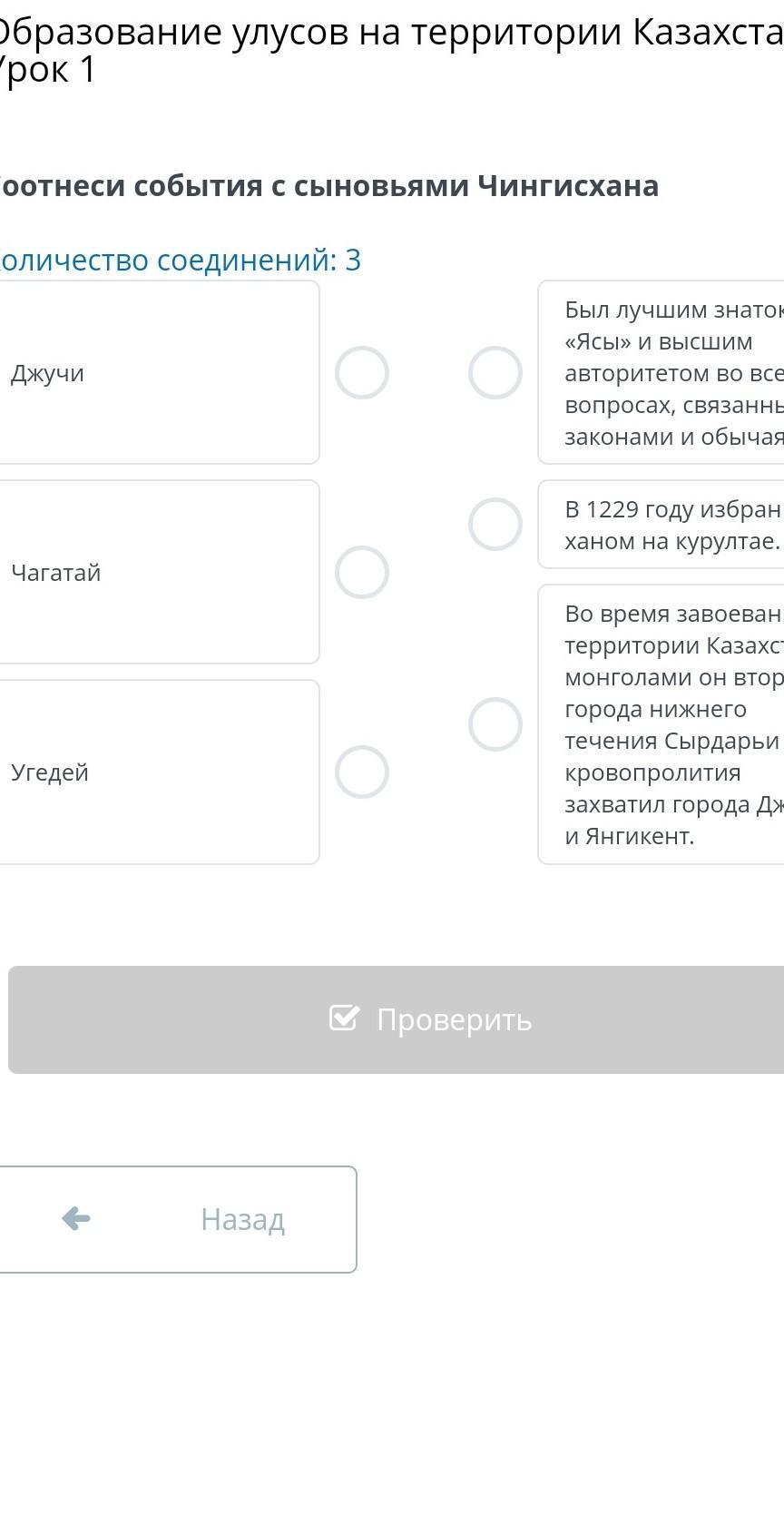Click the lesson title 'Образование улусов'

390,33
